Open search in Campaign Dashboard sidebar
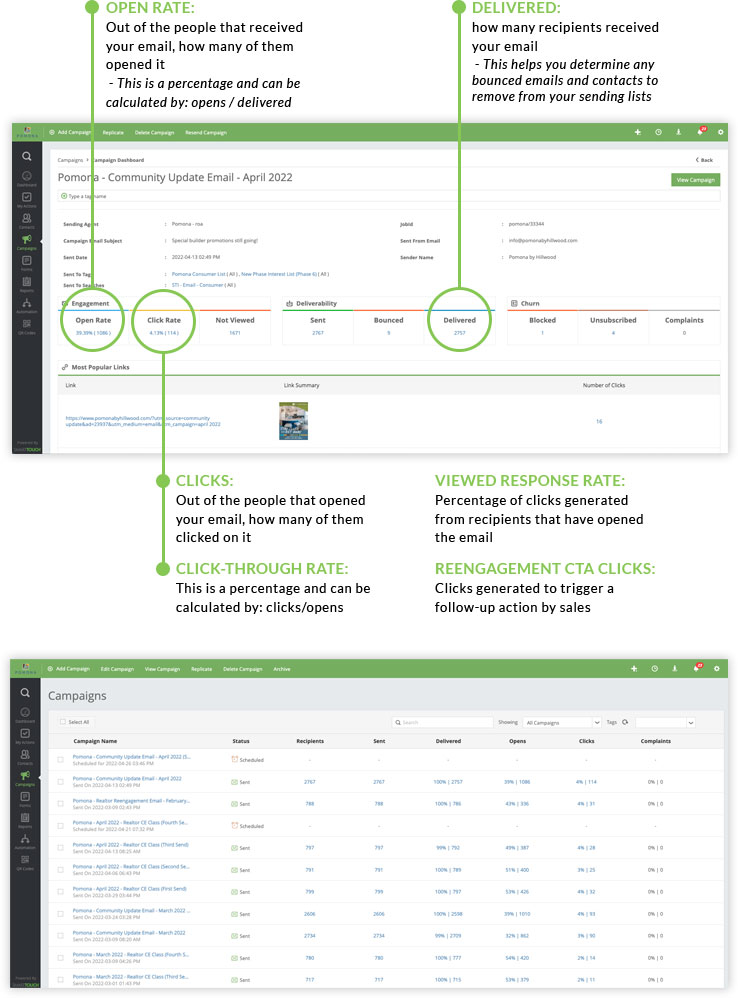 click(x=27, y=156)
